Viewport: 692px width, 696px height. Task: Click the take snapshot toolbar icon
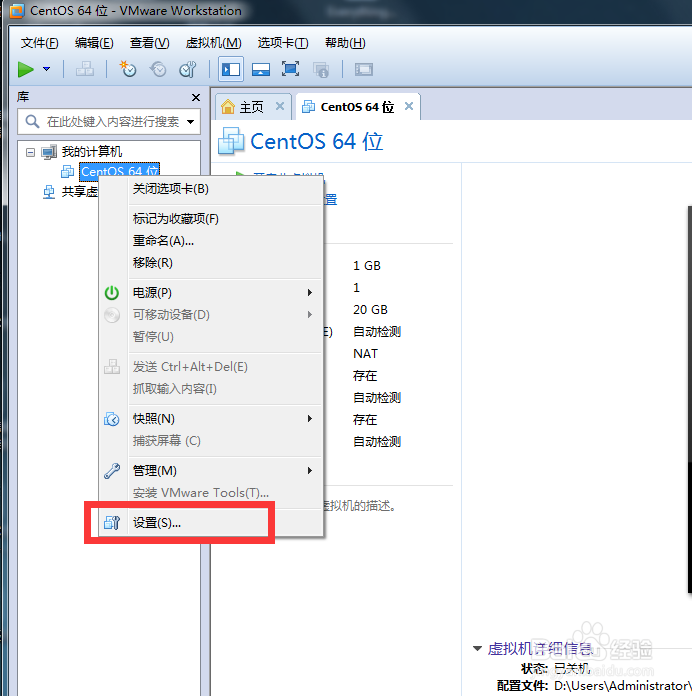click(128, 69)
